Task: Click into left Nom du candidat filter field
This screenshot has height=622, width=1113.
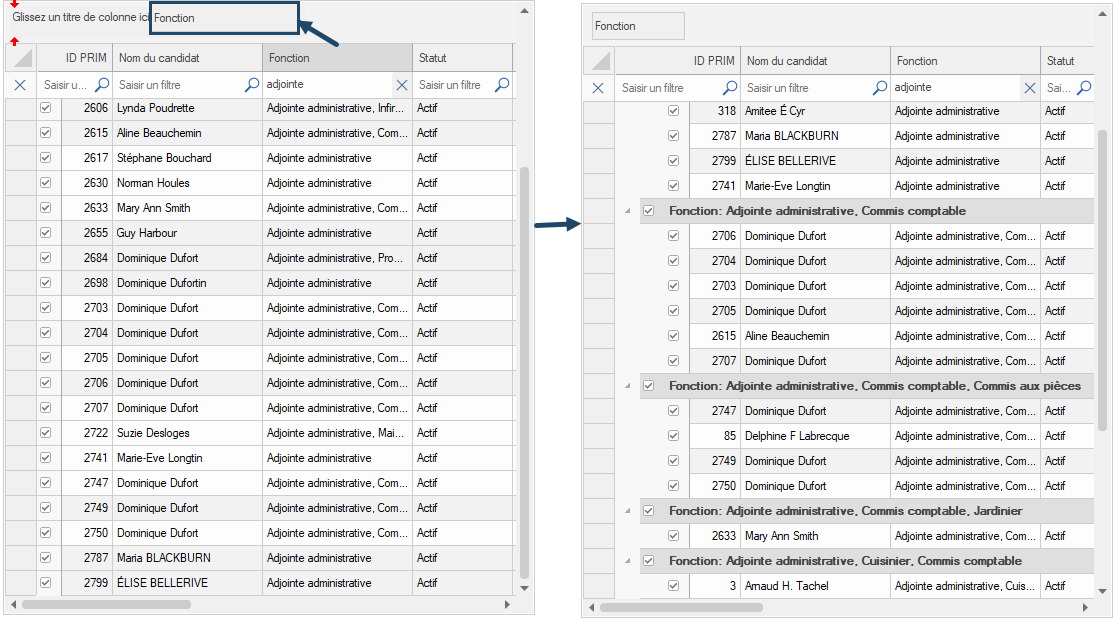Action: [178, 85]
